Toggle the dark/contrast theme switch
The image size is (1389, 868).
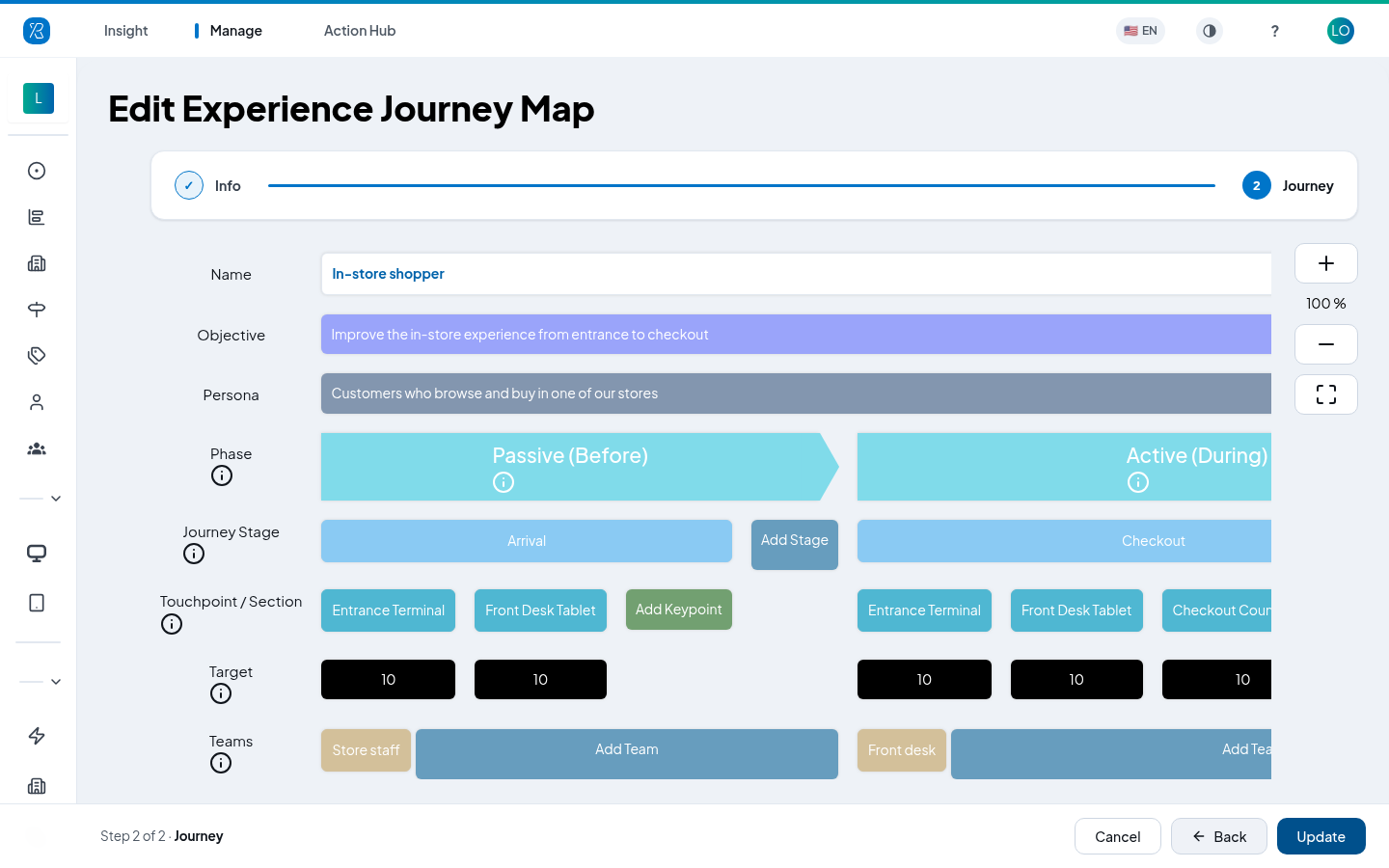coord(1210,31)
